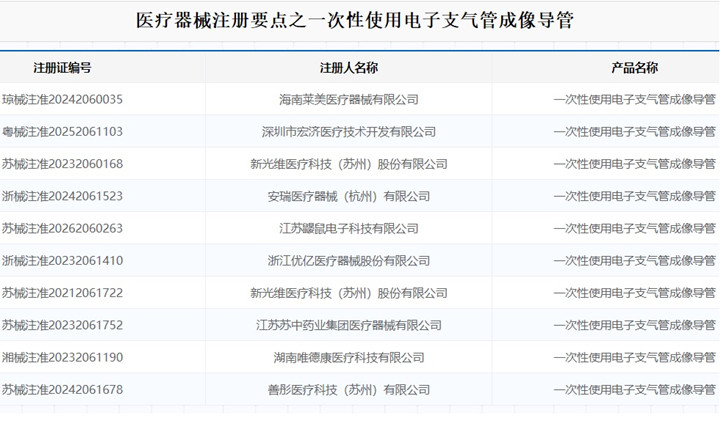720x434 pixels.
Task: Select registration number 苏械注准20262060263
Action: click(62, 228)
